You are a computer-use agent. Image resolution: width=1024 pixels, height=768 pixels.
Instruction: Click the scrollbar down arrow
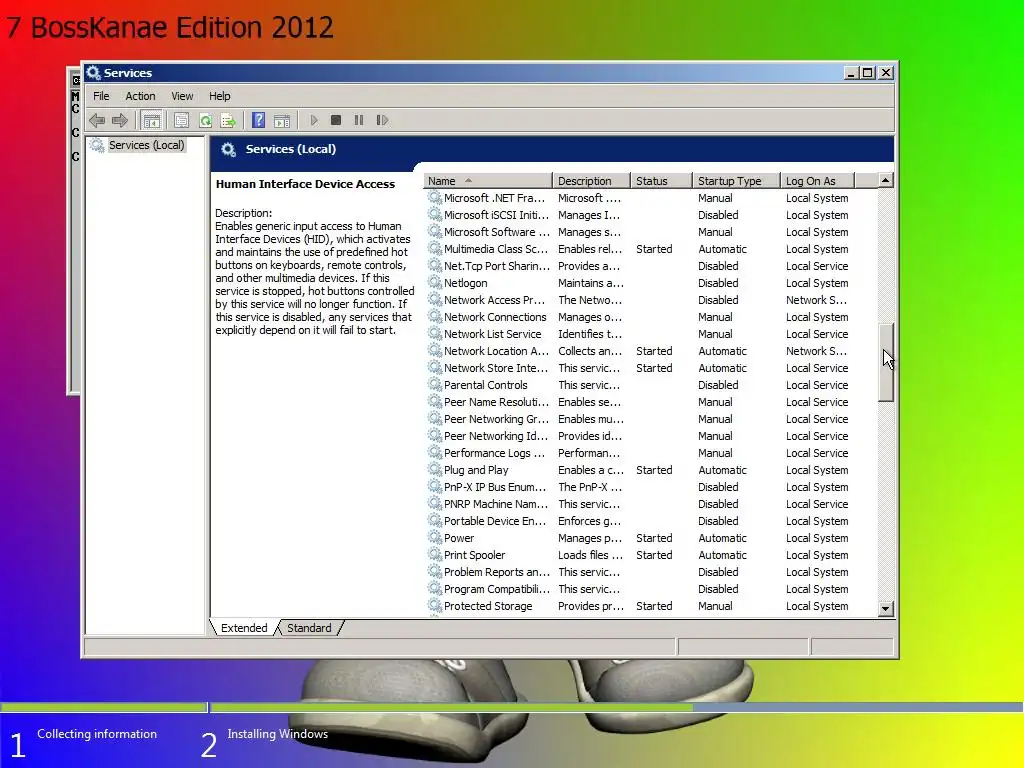(x=886, y=609)
